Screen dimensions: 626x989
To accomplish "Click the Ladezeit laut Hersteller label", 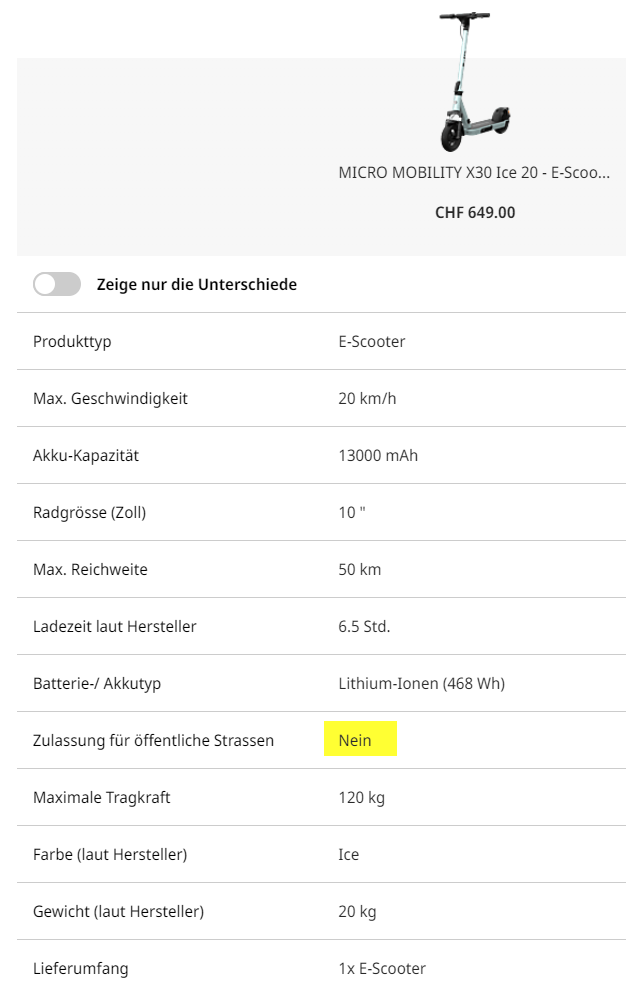I will click(114, 626).
